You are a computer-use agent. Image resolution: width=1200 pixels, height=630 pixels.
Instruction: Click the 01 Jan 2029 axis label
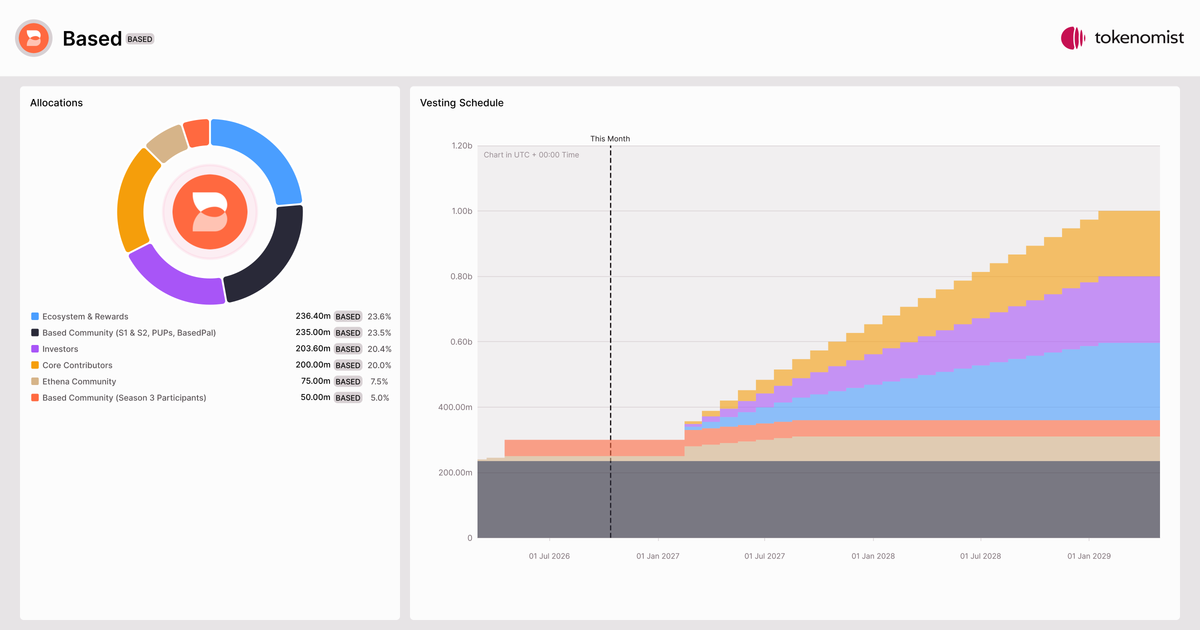point(1089,555)
